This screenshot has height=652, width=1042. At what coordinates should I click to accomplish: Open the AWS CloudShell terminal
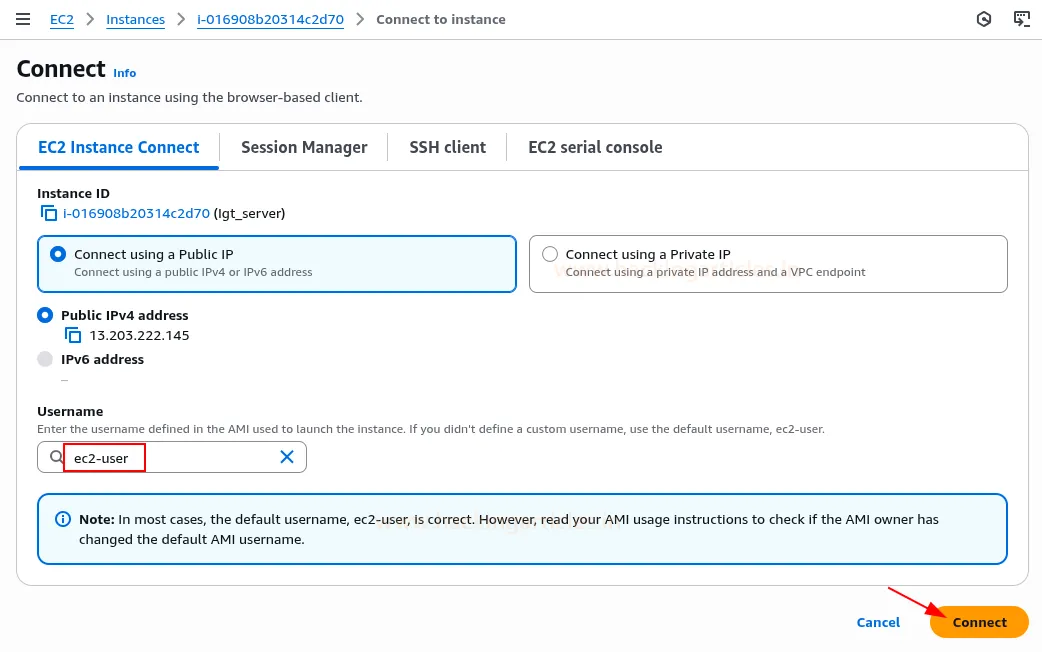1021,18
